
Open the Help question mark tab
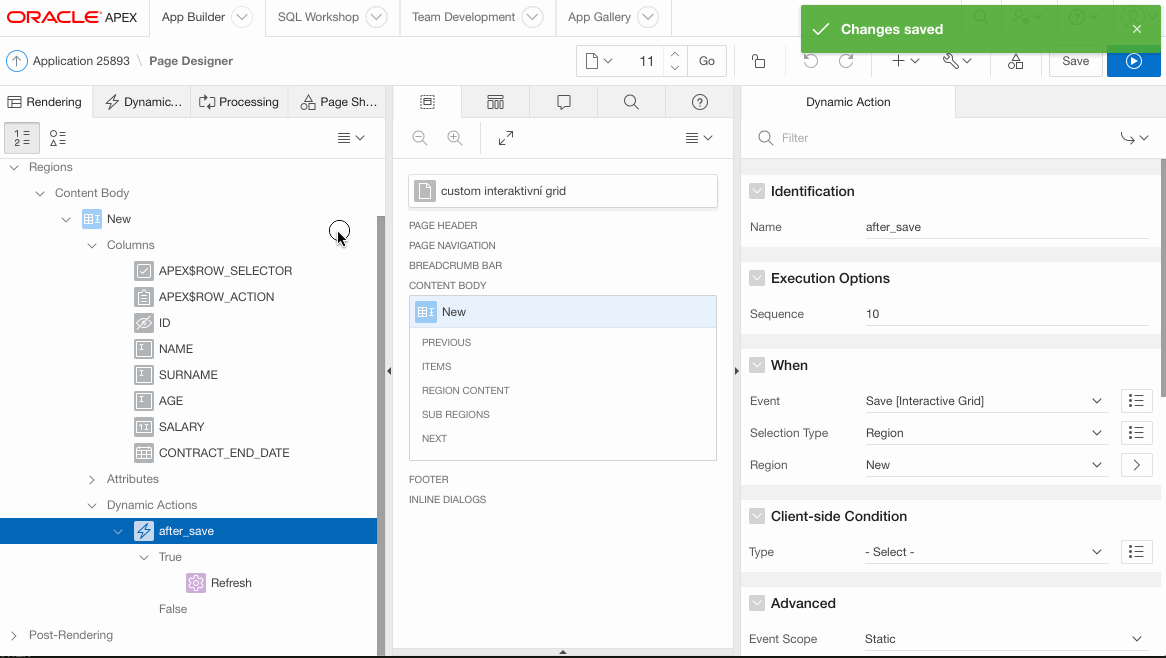(700, 102)
